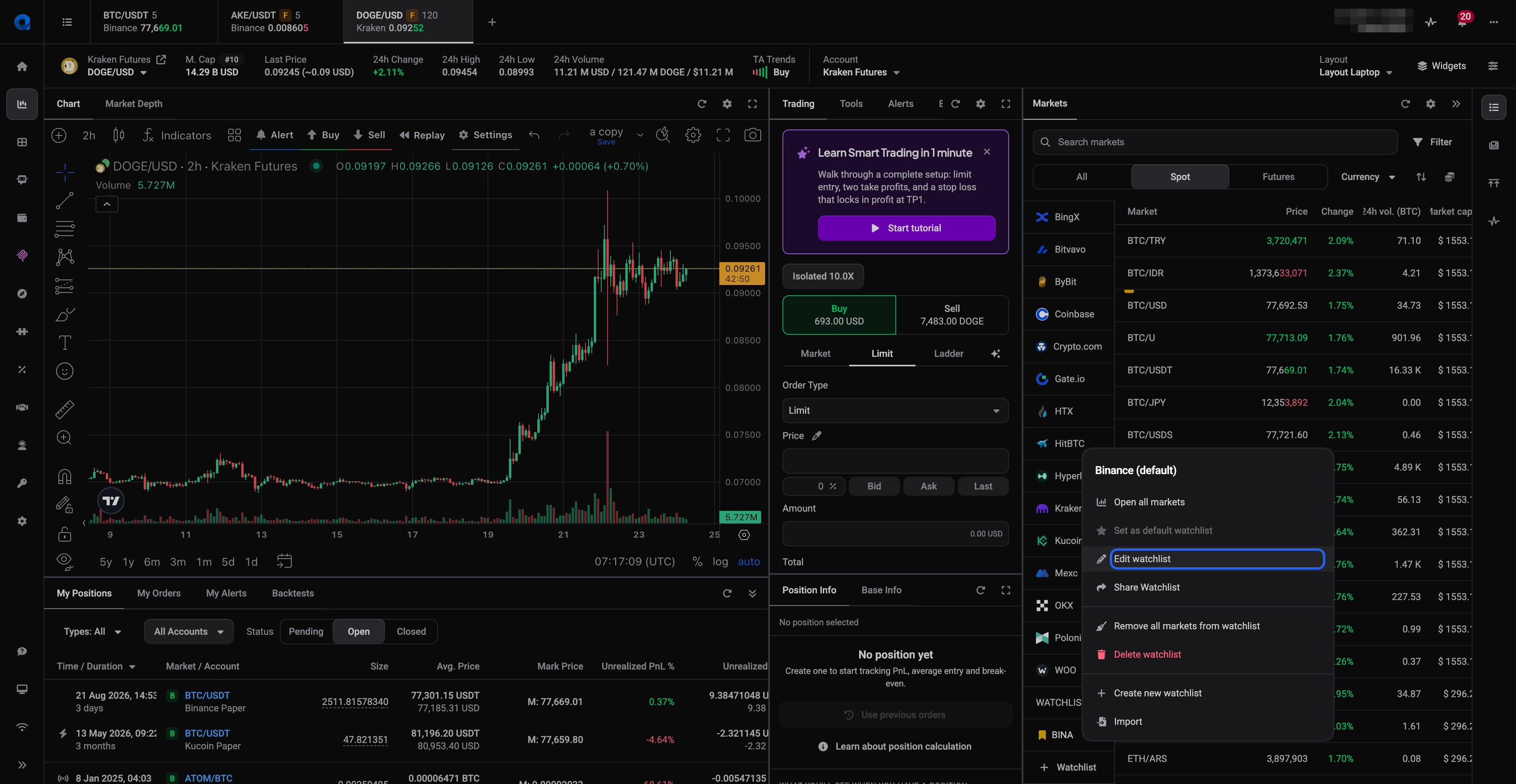Viewport: 1516px width, 784px height.
Task: Filter markets to Futures
Action: (1278, 176)
